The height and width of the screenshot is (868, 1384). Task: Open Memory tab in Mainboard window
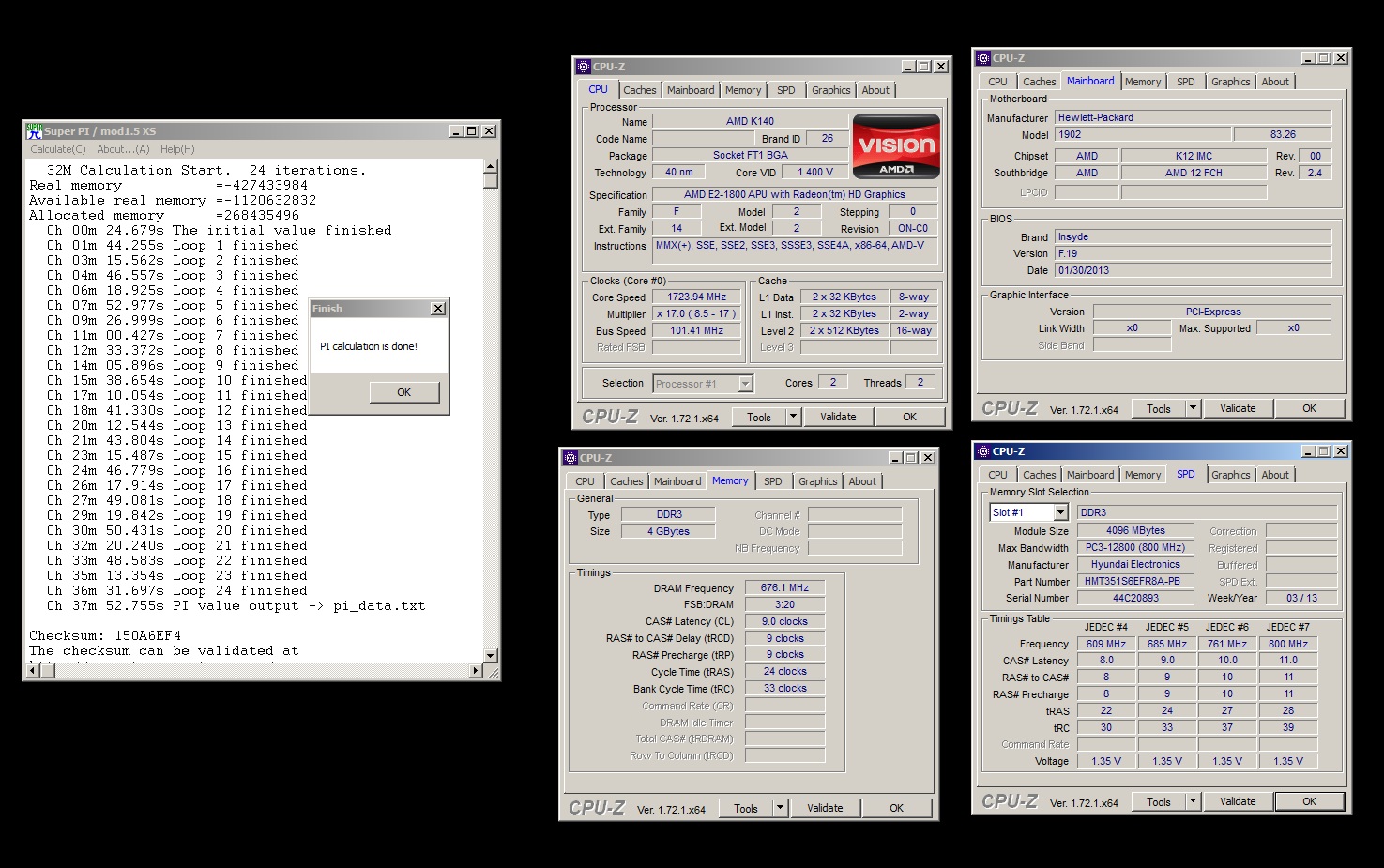point(1143,82)
